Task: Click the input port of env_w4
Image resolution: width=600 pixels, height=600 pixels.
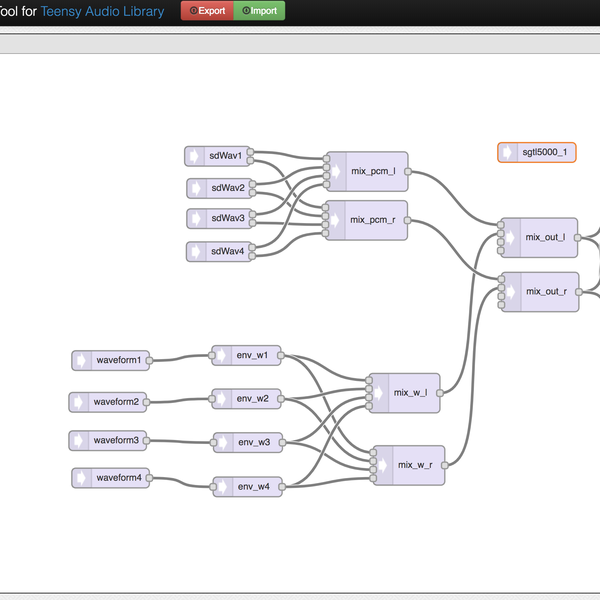Action: tap(212, 487)
